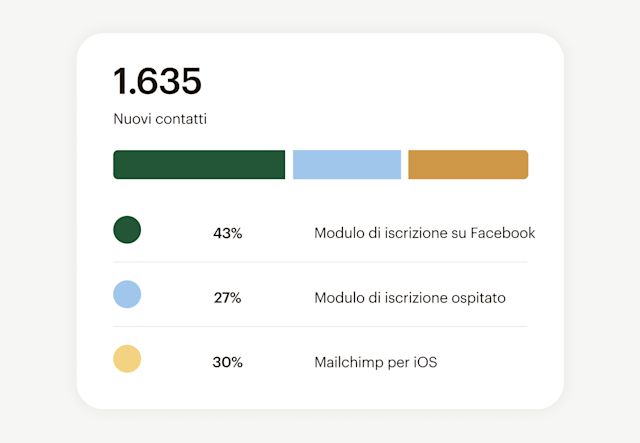Viewport: 640px width, 443px height.
Task: Click the 43% percentage value
Action: [x=228, y=233]
